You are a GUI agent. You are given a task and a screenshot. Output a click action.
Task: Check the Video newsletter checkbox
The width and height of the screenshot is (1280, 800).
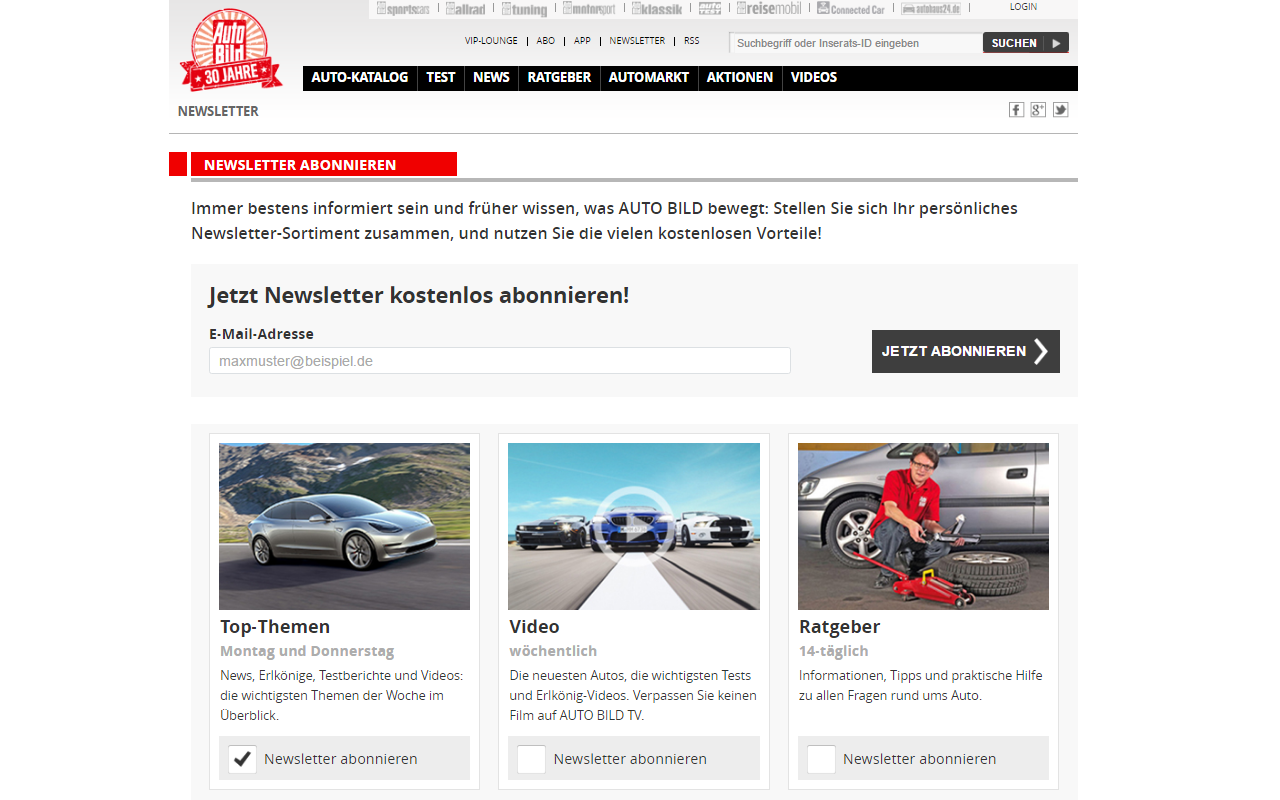[x=532, y=759]
